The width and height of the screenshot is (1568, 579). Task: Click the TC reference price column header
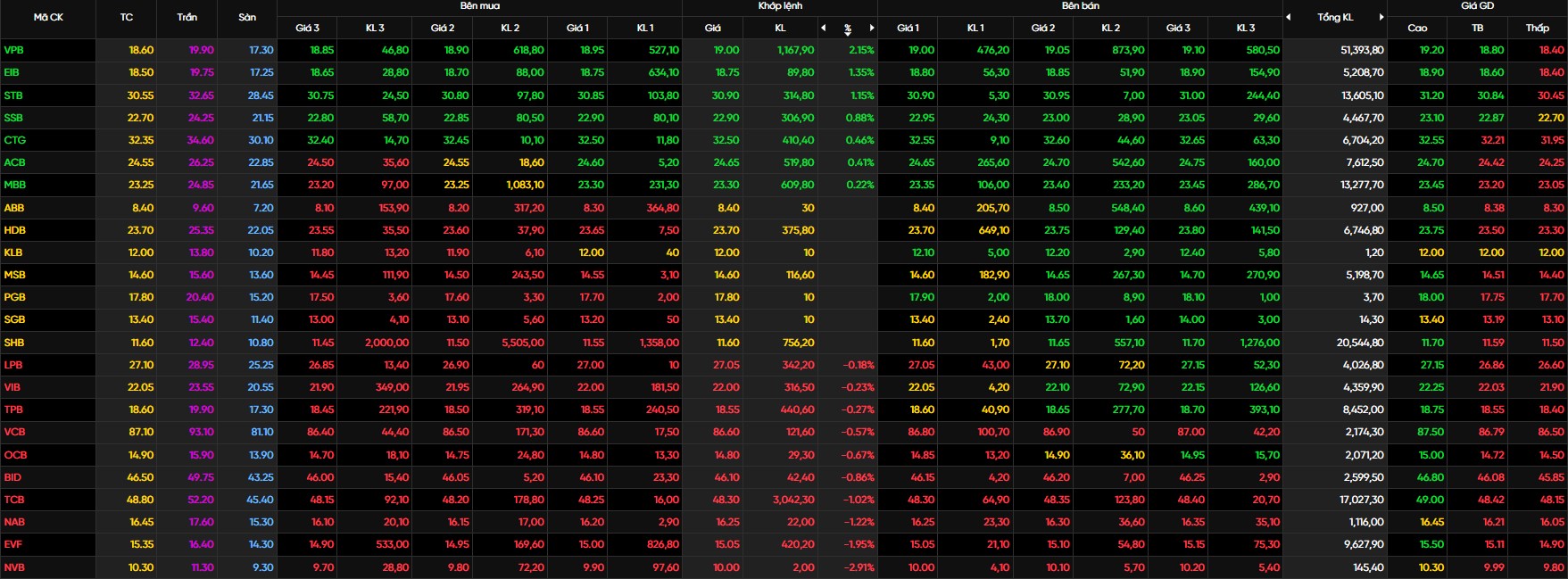pos(127,17)
